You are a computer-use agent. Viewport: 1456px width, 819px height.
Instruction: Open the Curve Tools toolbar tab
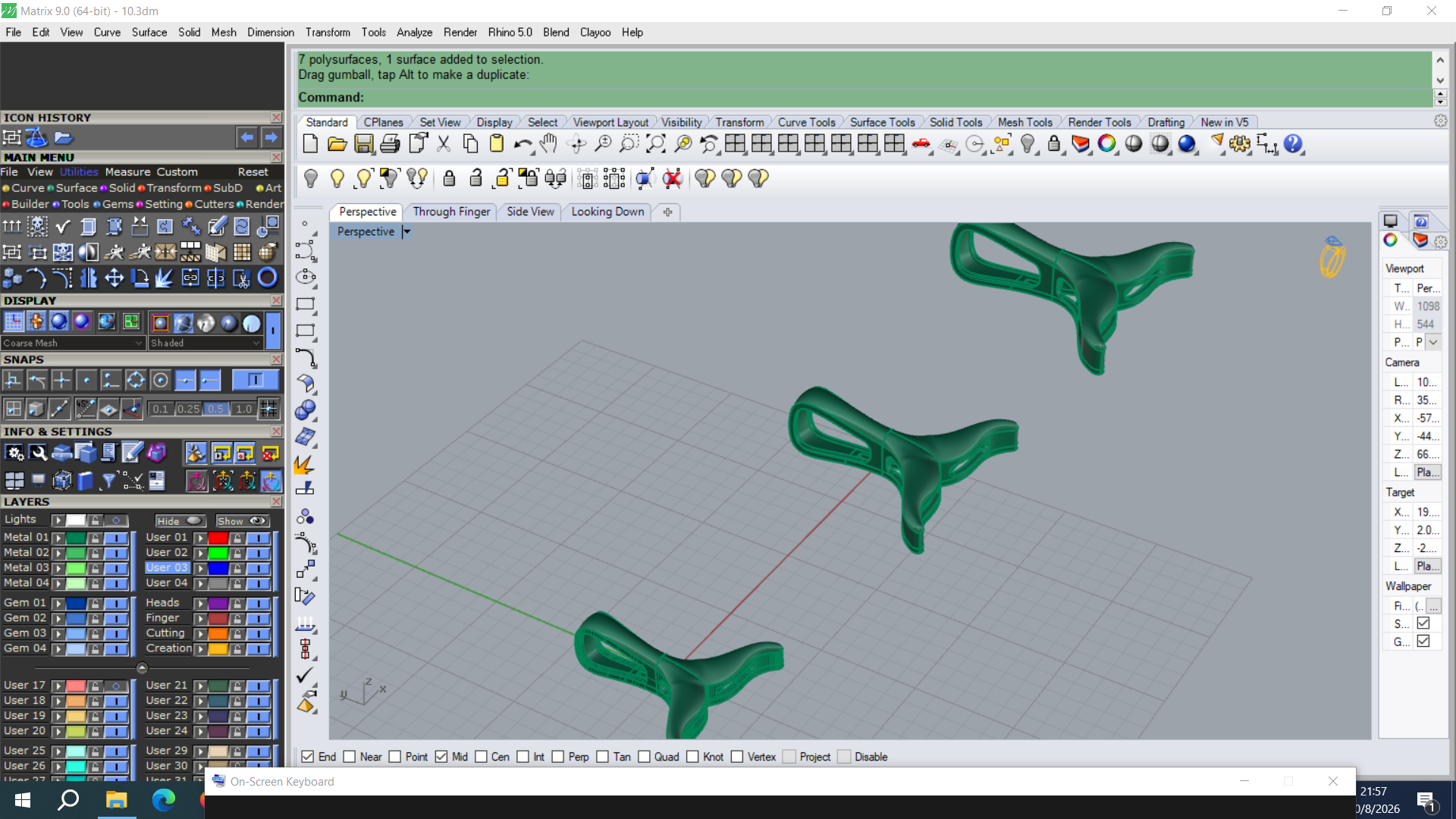click(806, 122)
